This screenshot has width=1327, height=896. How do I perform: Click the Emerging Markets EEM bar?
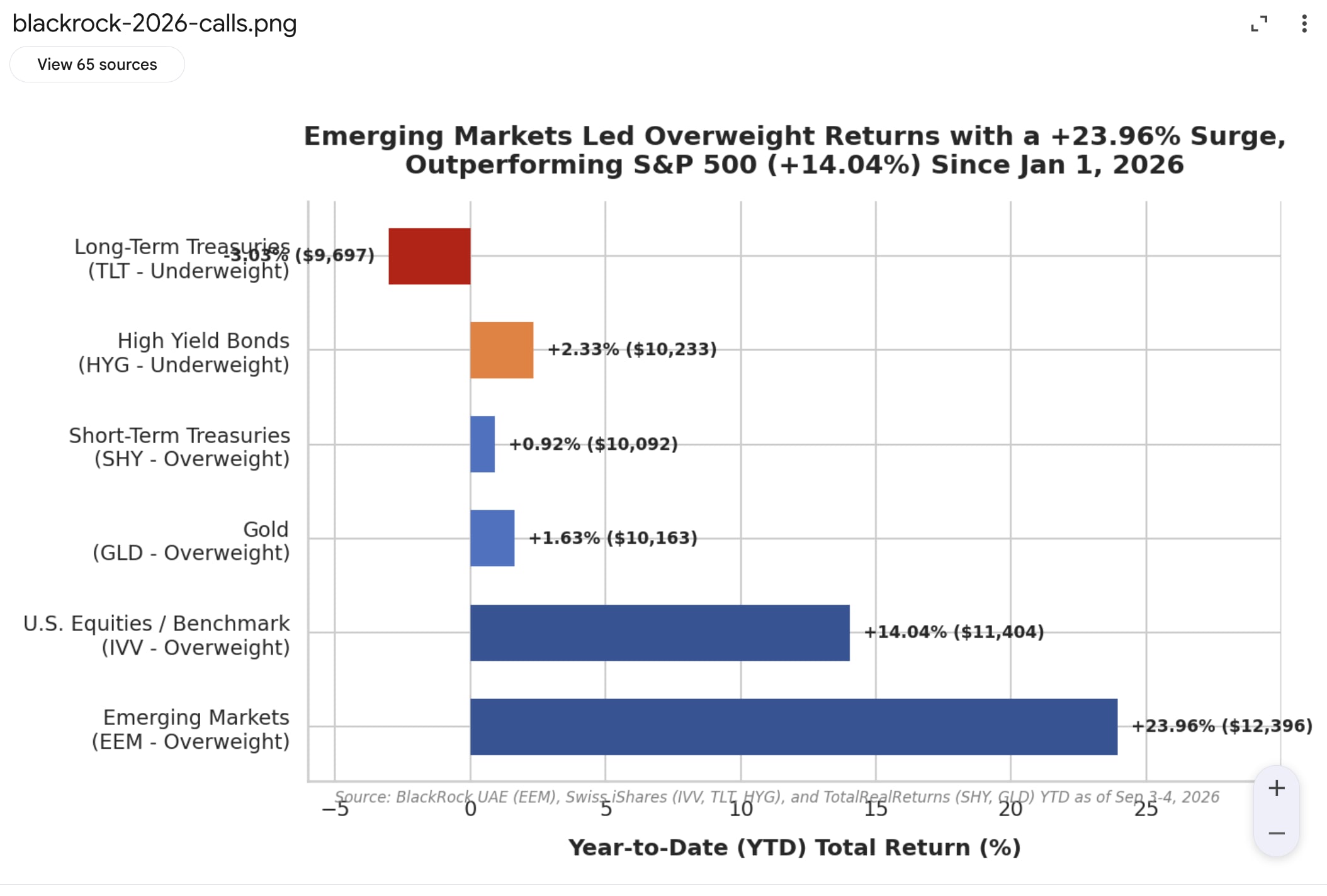tap(794, 727)
